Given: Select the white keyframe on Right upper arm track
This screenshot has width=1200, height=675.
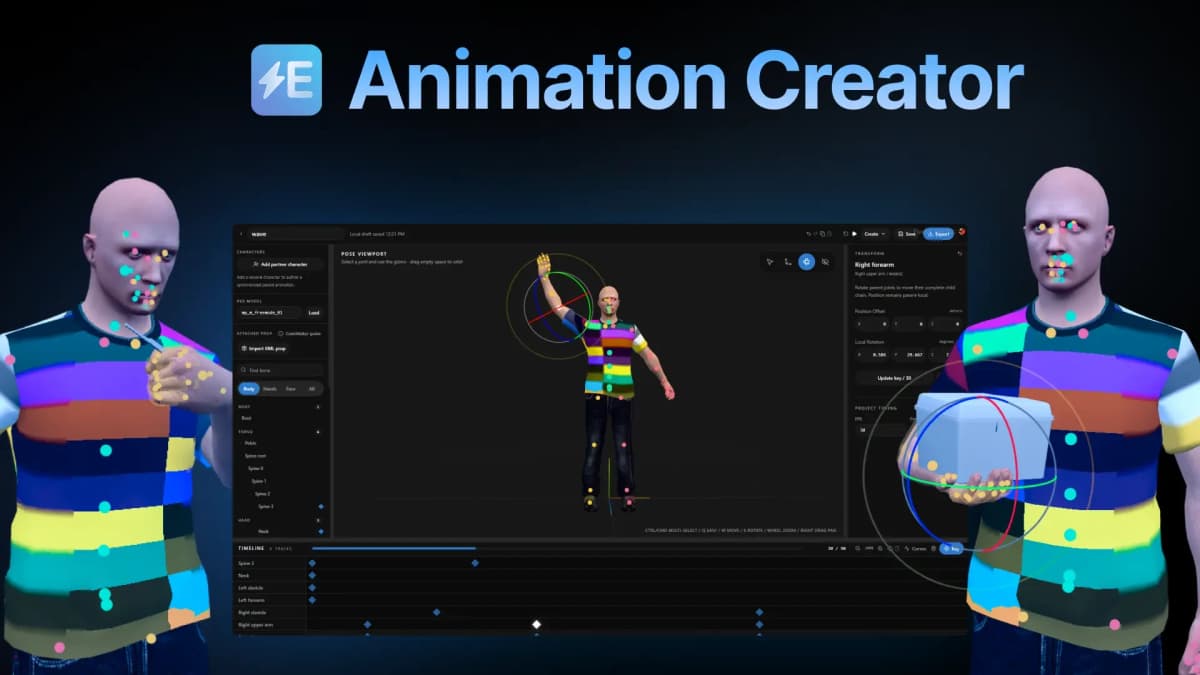Looking at the screenshot, I should coord(536,624).
